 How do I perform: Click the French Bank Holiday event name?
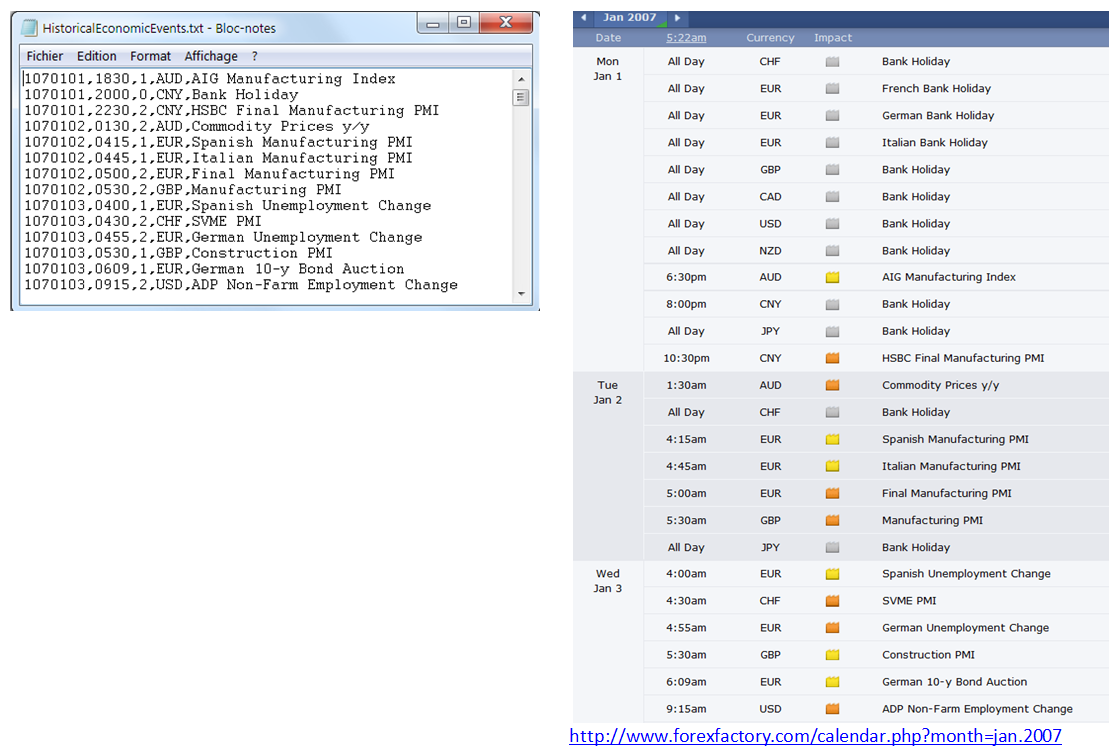[936, 88]
